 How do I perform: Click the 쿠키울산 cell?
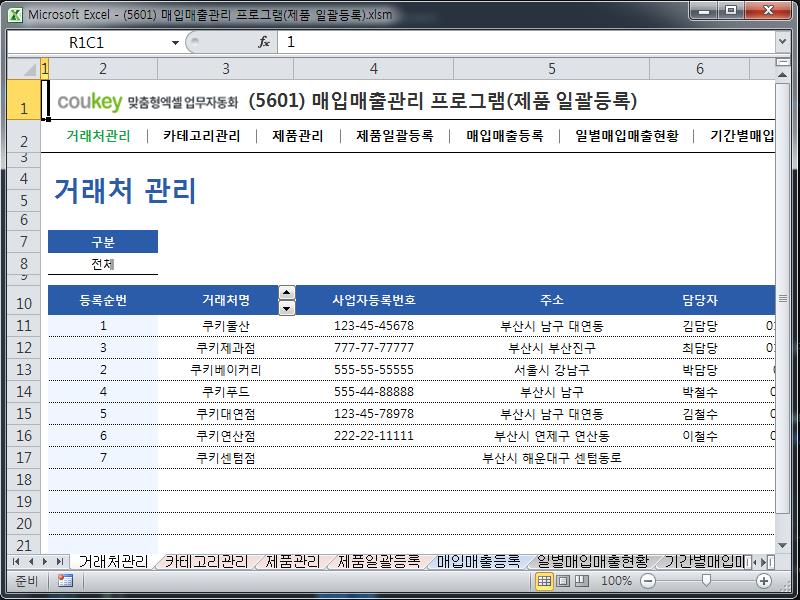[226, 326]
